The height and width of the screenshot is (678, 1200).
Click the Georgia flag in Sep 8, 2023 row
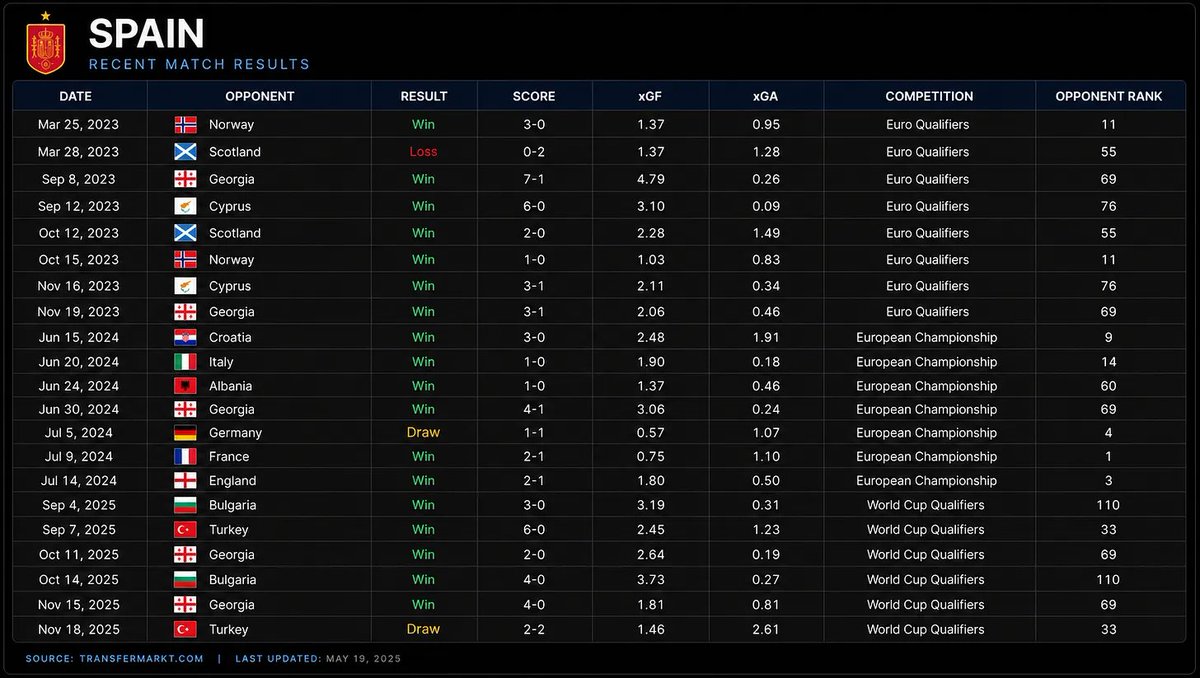(x=186, y=179)
